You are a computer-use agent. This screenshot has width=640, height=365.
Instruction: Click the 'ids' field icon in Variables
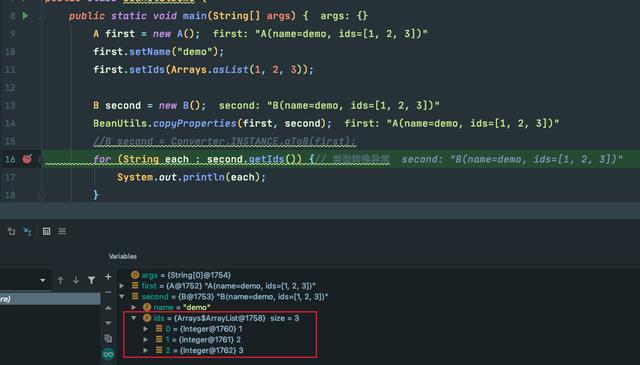click(147, 318)
